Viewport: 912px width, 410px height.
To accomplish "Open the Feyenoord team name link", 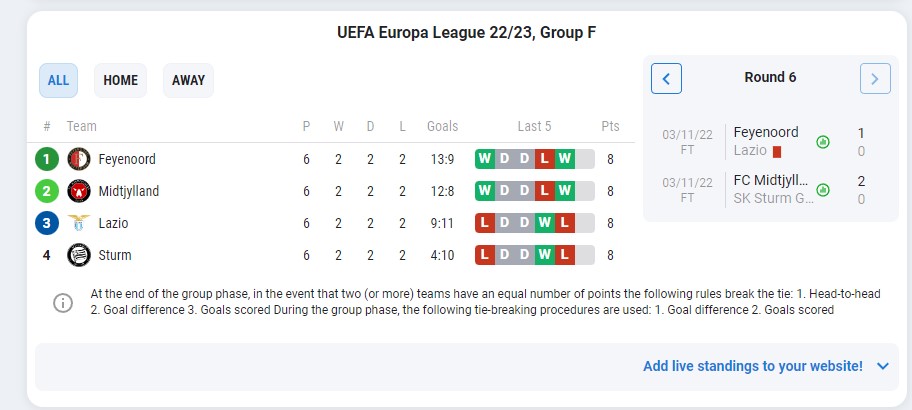I will tap(127, 159).
